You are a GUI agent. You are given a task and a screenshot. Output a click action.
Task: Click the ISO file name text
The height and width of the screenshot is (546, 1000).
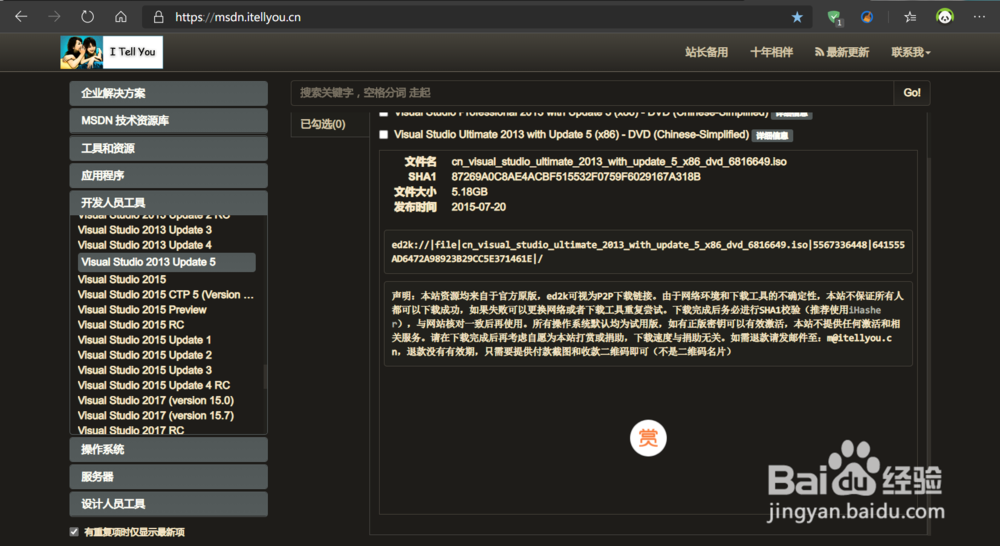click(619, 162)
